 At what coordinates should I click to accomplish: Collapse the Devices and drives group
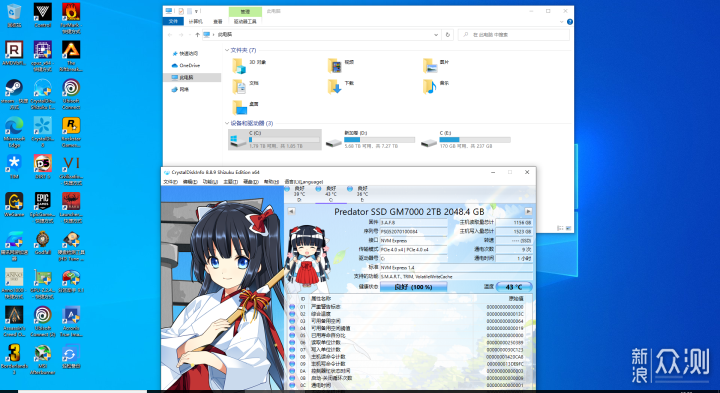click(227, 123)
